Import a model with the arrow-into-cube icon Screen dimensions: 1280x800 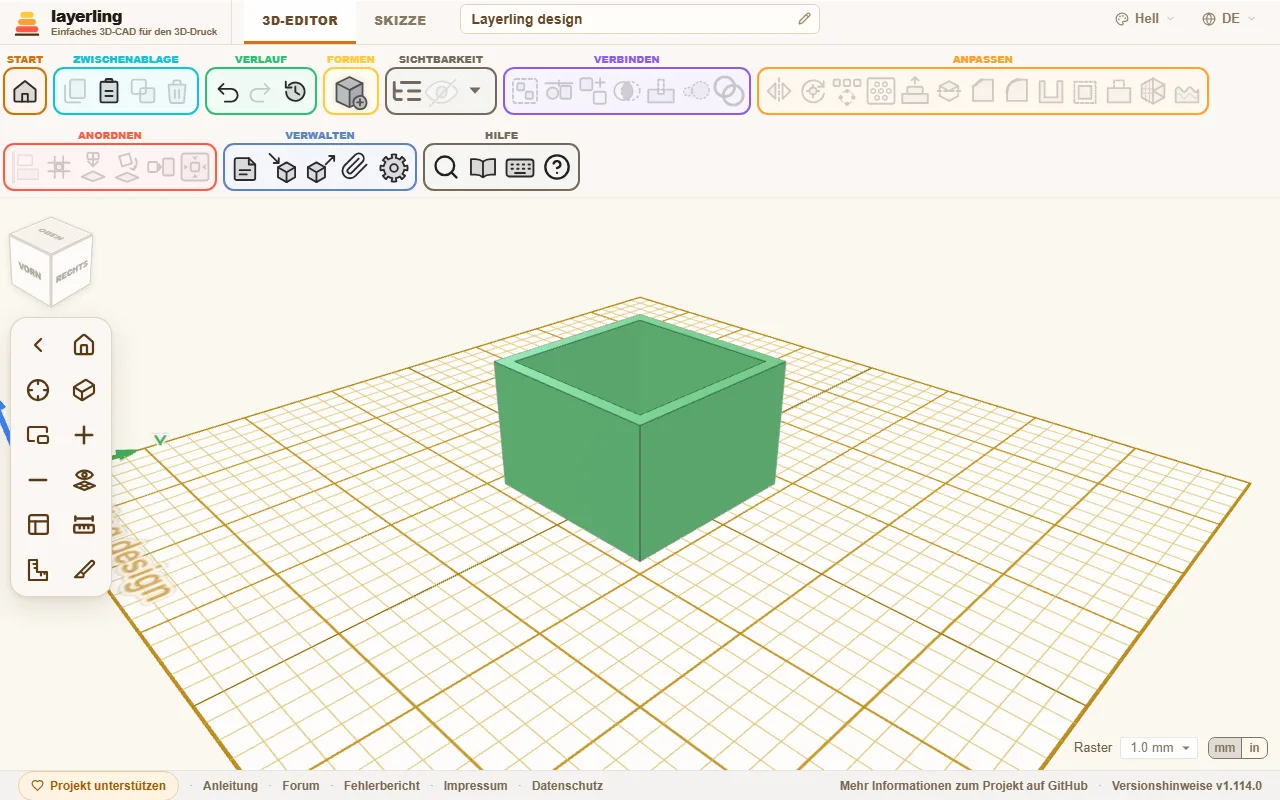coord(283,168)
